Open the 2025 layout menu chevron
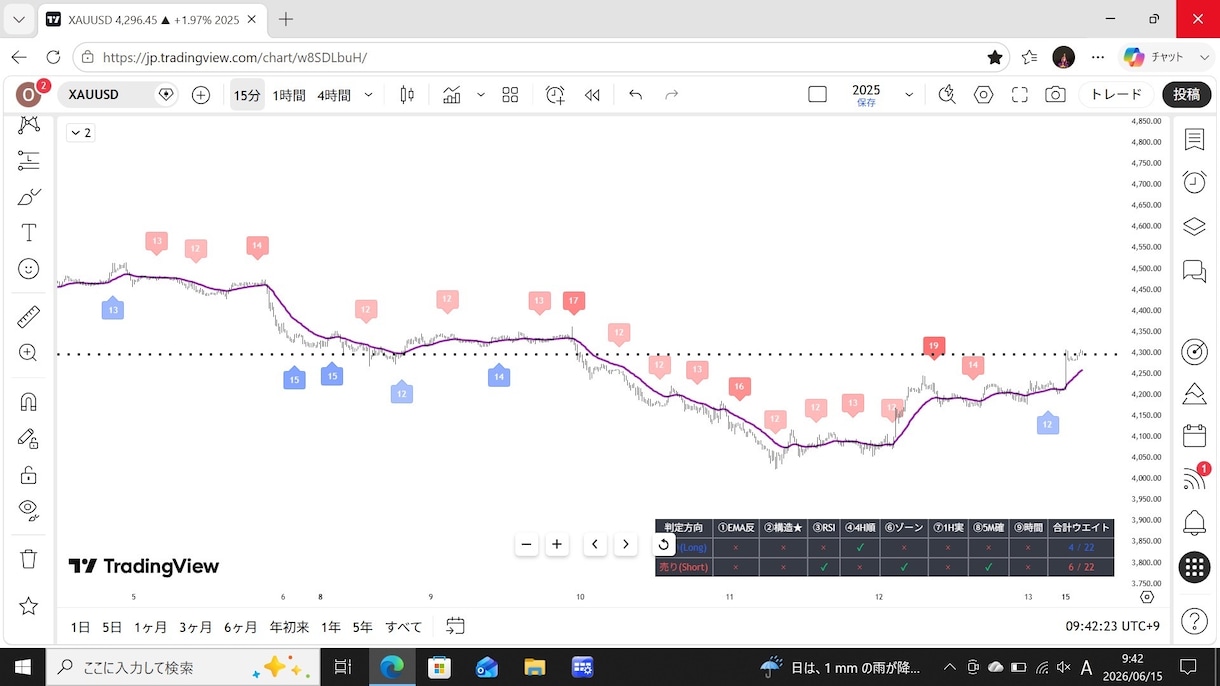Viewport: 1220px width, 686px height. pyautogui.click(x=909, y=95)
